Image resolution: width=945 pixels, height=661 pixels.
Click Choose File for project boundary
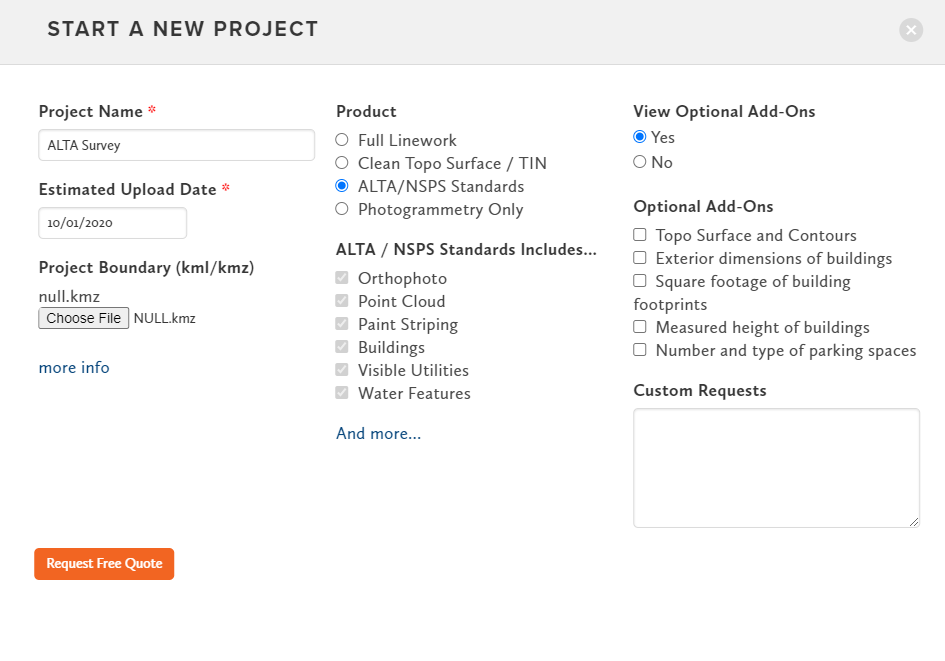pyautogui.click(x=84, y=318)
